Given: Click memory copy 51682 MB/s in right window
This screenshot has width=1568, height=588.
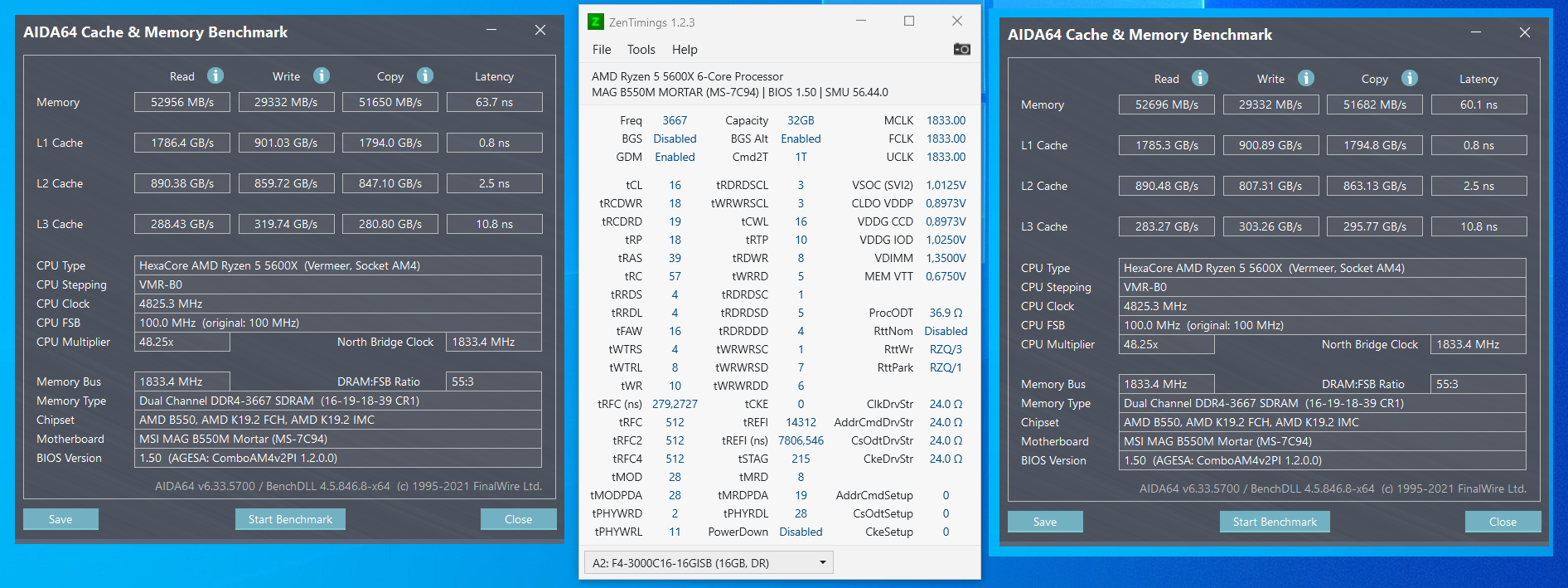Looking at the screenshot, I should (1375, 104).
